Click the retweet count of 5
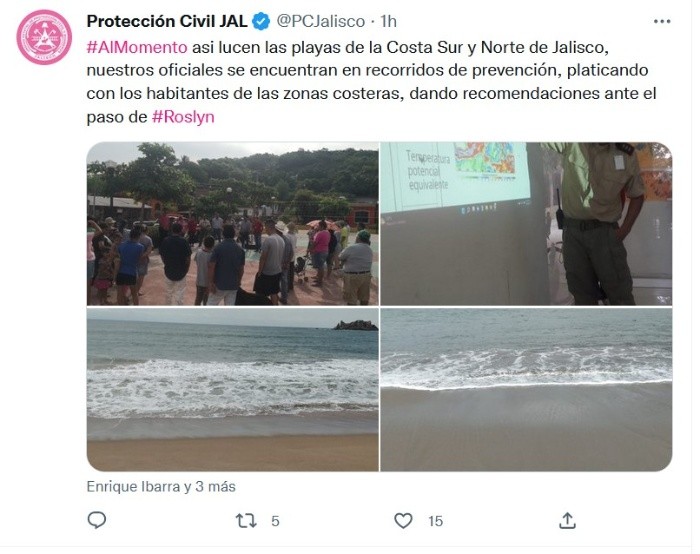Screen dimensions: 700x554 [x=275, y=521]
